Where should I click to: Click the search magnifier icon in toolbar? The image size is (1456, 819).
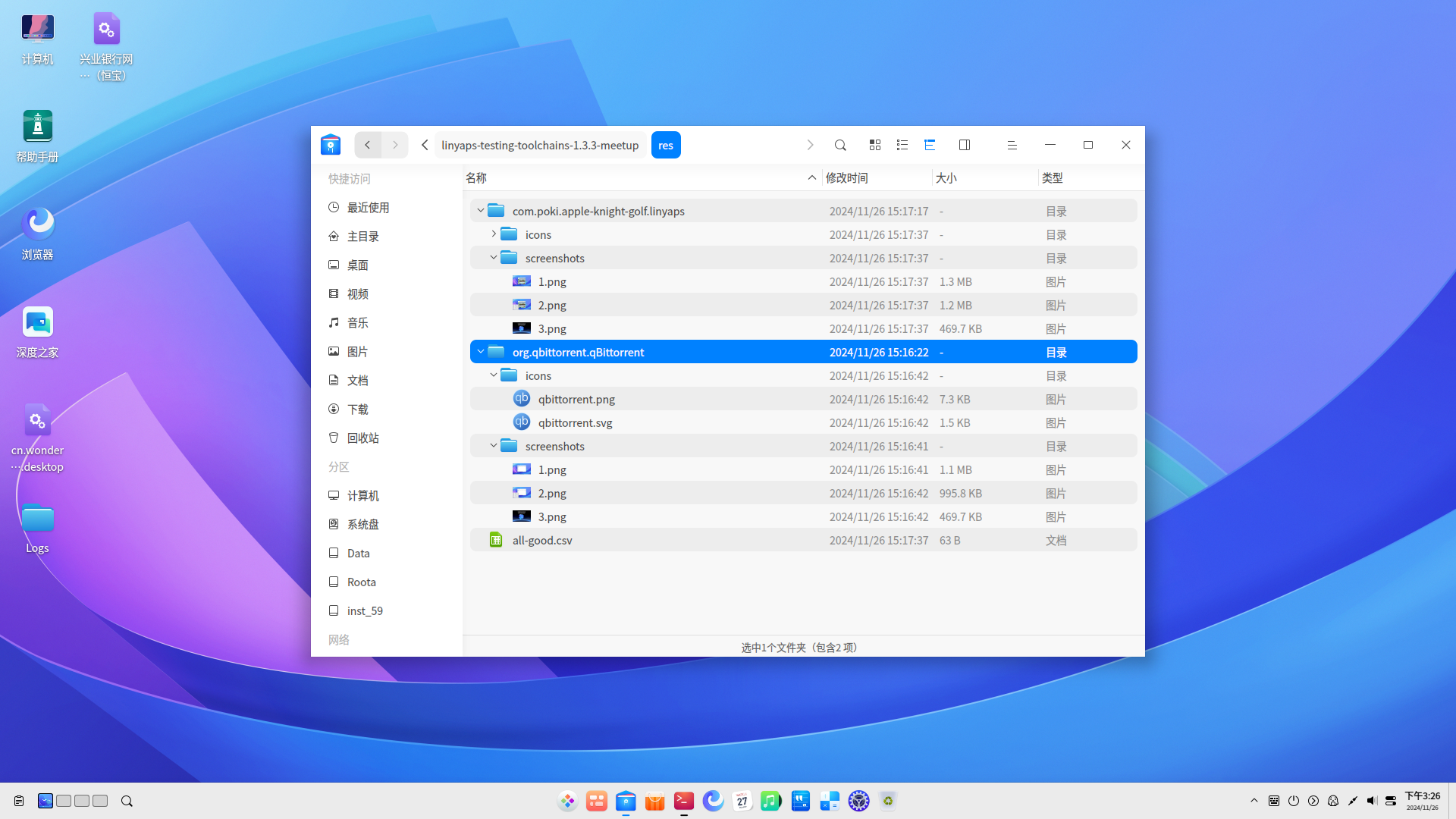click(840, 145)
